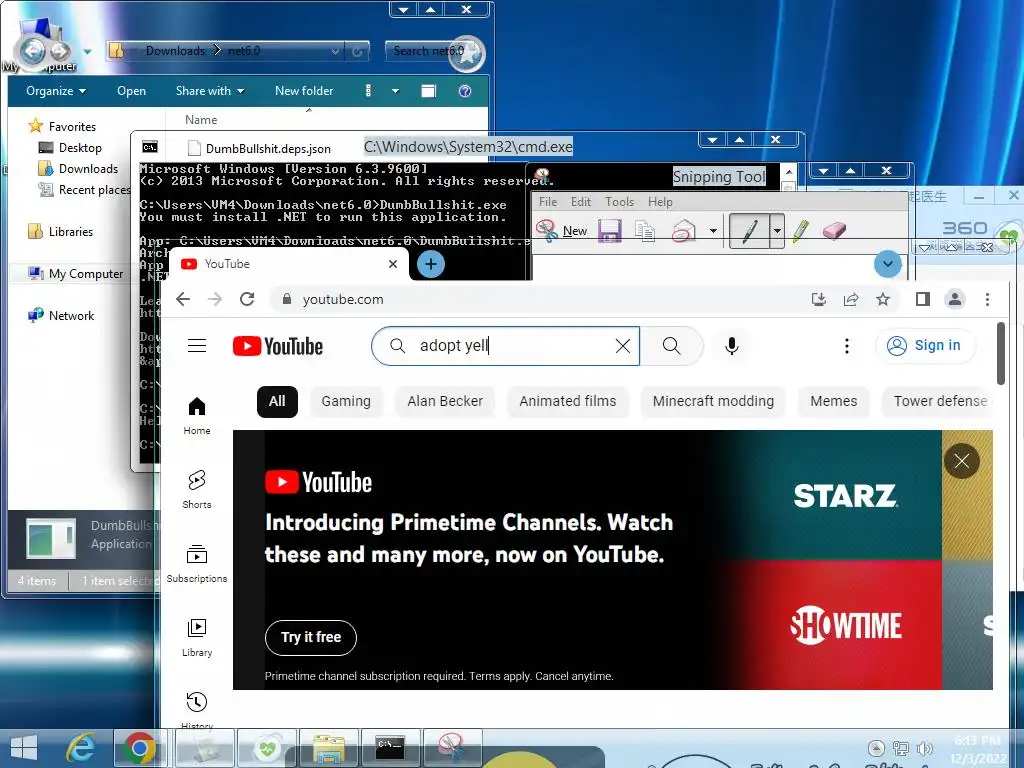Image resolution: width=1024 pixels, height=768 pixels.
Task: Click the YouTube page vertical scrollbar
Action: (1000, 353)
